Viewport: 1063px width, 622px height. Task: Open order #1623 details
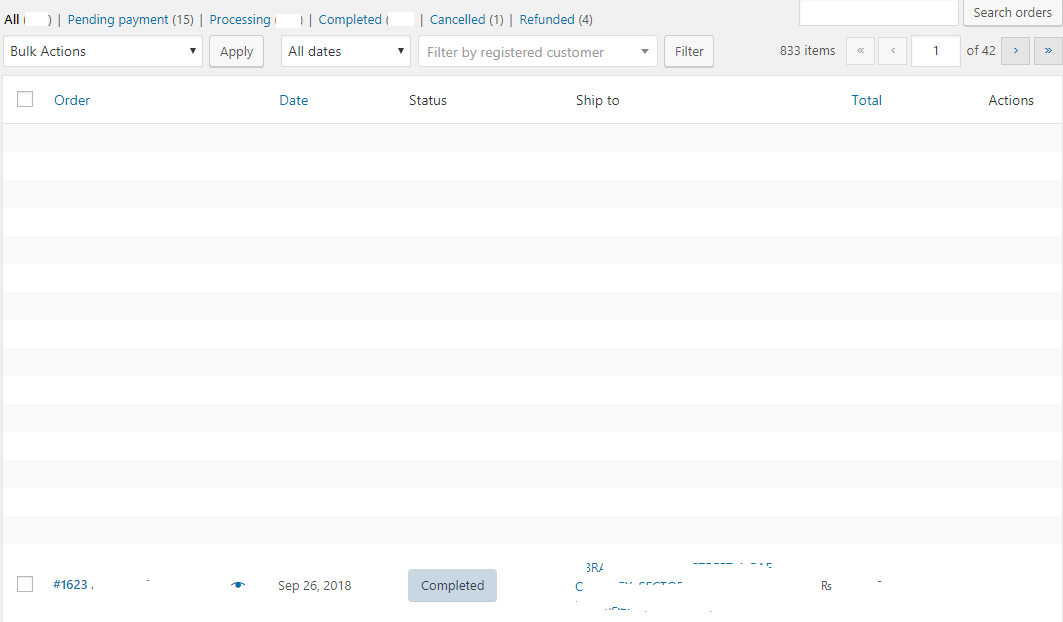pos(71,585)
